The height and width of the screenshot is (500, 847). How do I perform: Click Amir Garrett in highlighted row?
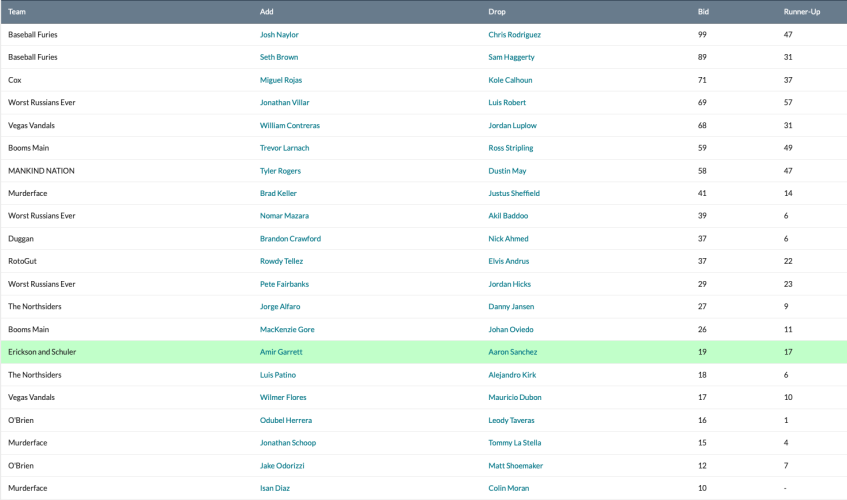tap(281, 352)
